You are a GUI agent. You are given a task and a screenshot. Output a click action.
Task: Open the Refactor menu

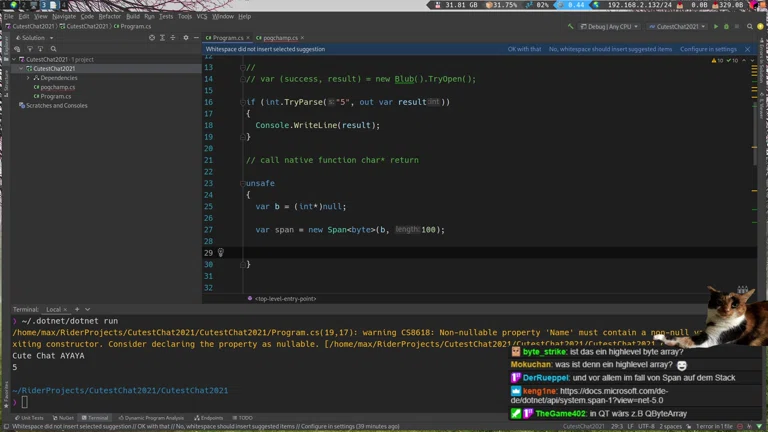coord(109,16)
